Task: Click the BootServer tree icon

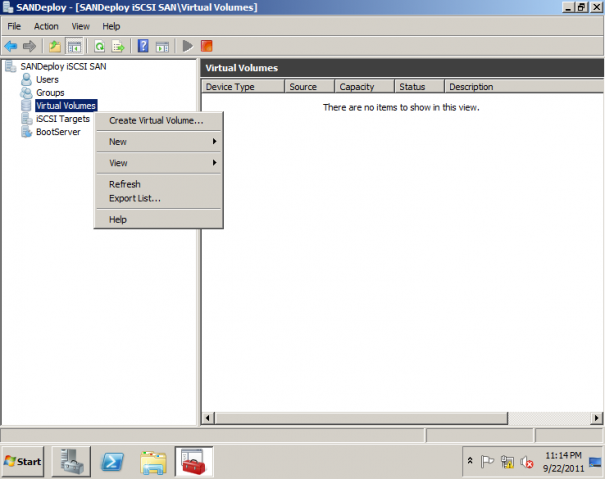Action: click(26, 132)
